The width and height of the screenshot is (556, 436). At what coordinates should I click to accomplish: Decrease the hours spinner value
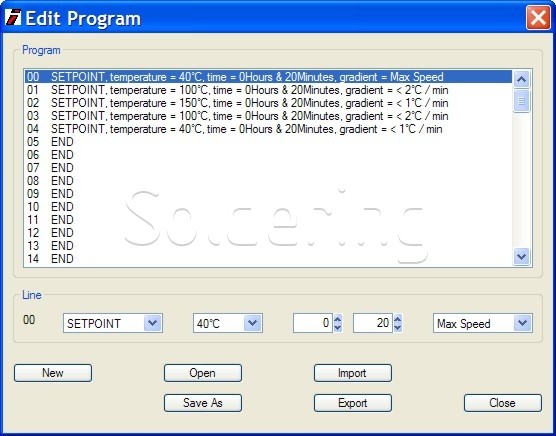tap(338, 328)
